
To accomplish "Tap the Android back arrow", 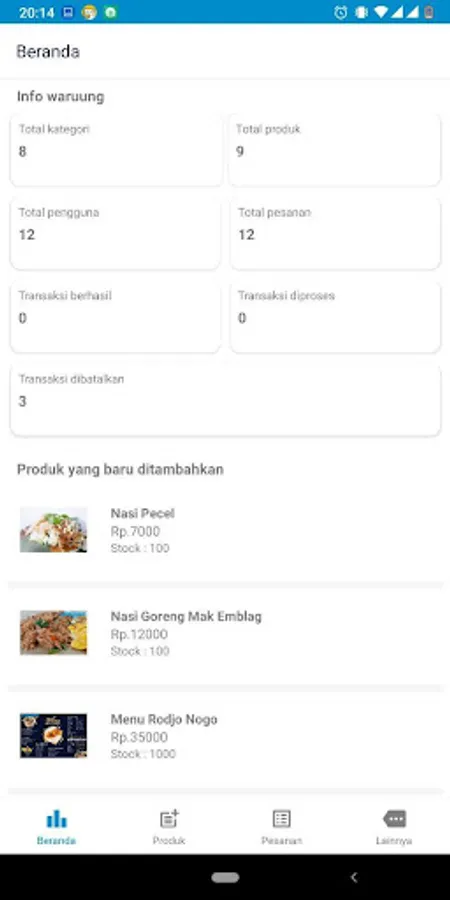I will (354, 876).
